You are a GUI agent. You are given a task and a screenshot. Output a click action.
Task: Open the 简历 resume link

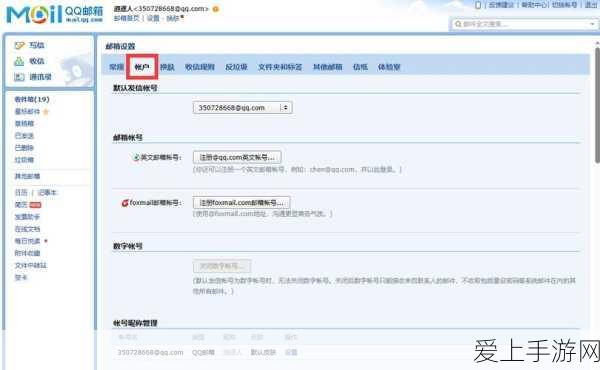click(x=21, y=205)
